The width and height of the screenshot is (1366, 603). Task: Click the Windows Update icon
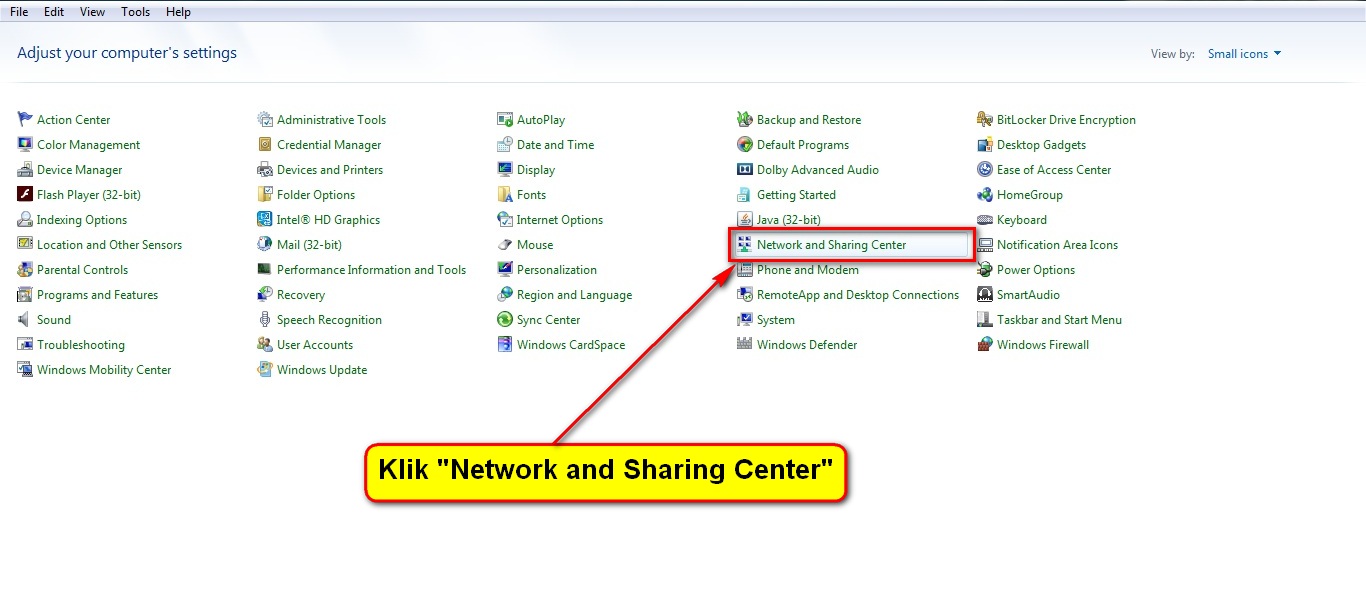point(265,370)
